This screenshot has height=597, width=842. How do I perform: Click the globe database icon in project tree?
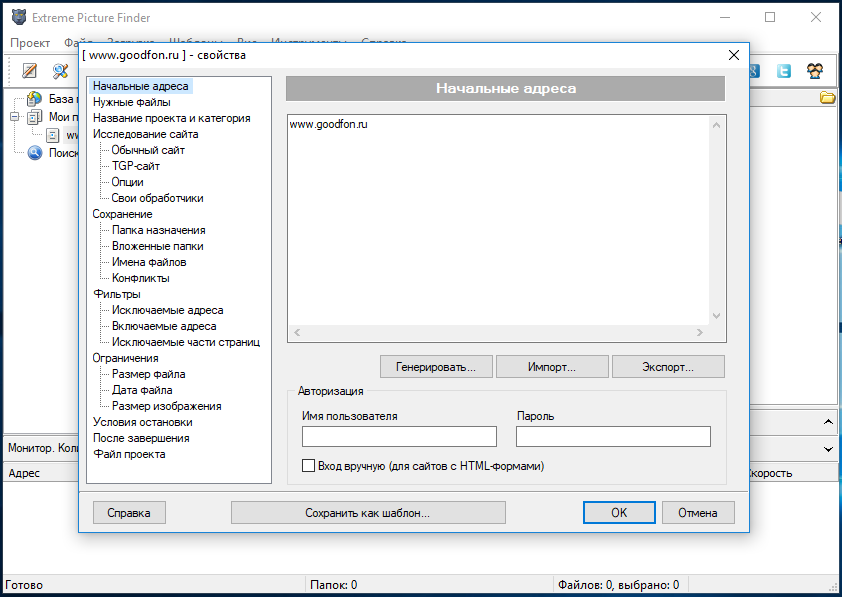point(34,99)
